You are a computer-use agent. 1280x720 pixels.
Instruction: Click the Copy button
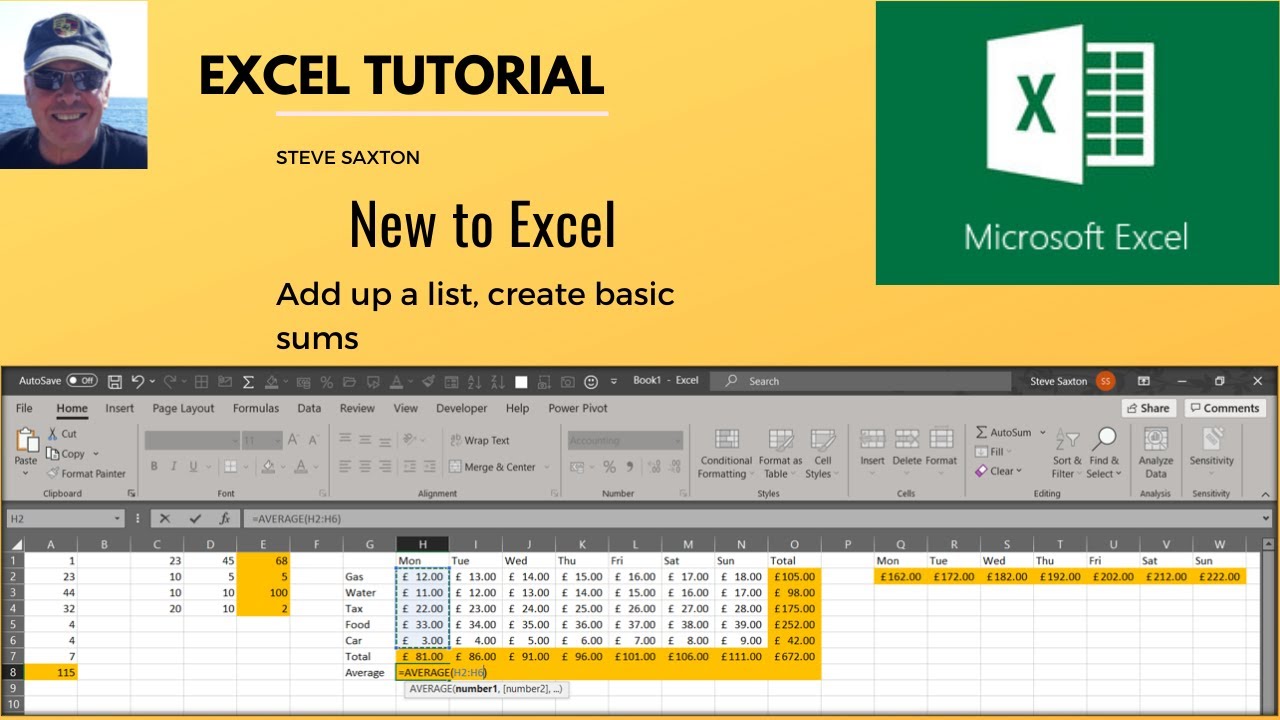(x=68, y=454)
